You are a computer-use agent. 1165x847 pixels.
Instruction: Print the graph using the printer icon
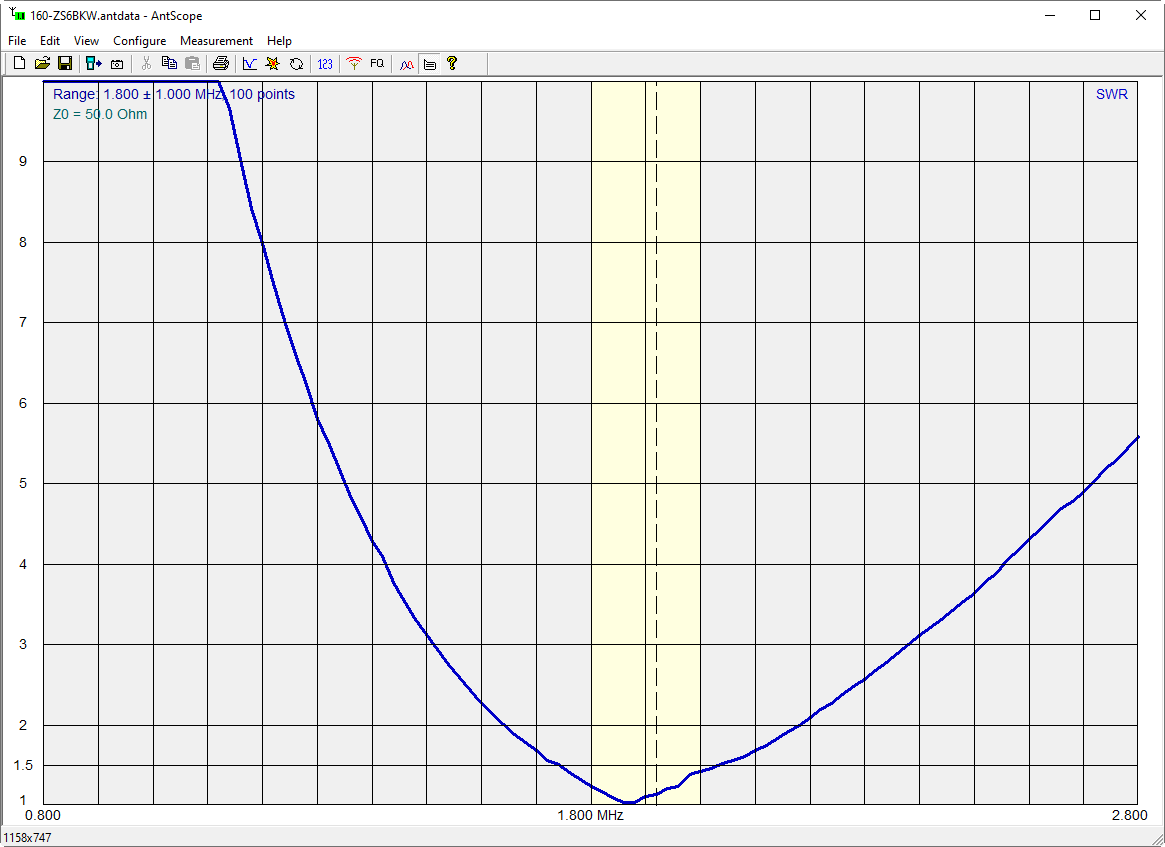click(x=221, y=64)
